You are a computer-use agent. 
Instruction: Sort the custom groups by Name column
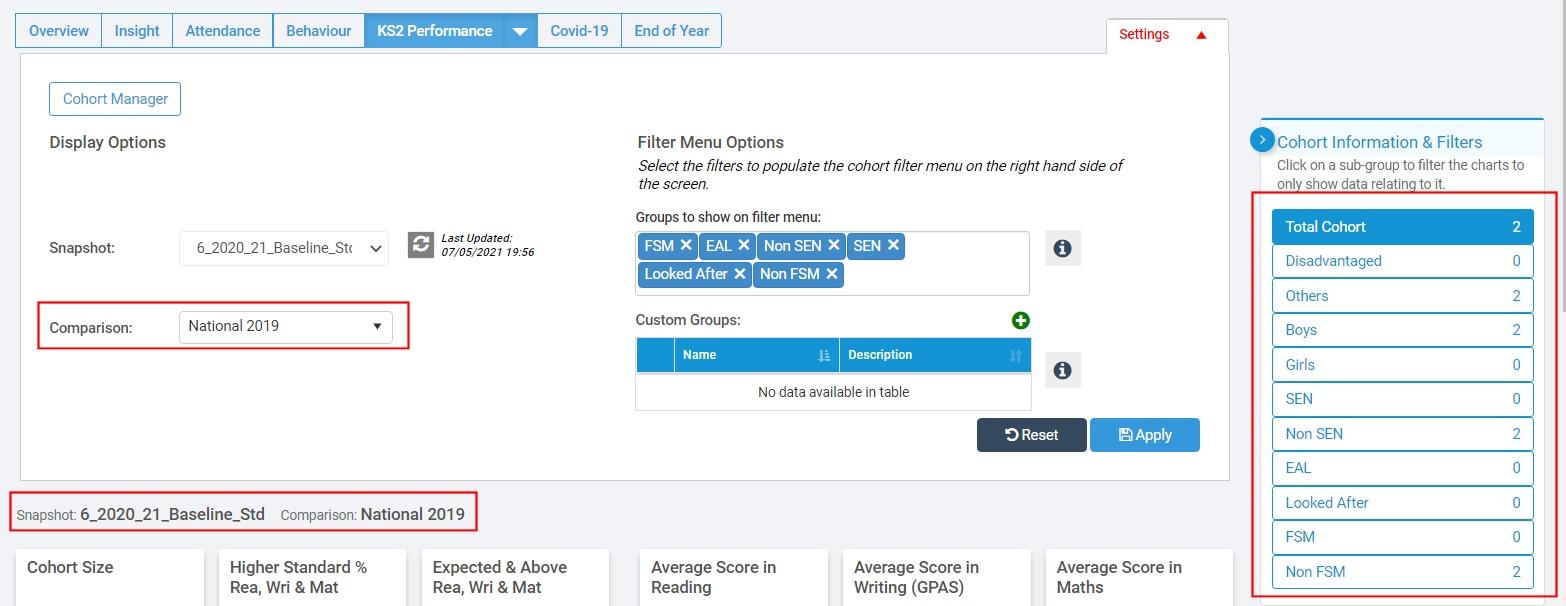click(823, 356)
